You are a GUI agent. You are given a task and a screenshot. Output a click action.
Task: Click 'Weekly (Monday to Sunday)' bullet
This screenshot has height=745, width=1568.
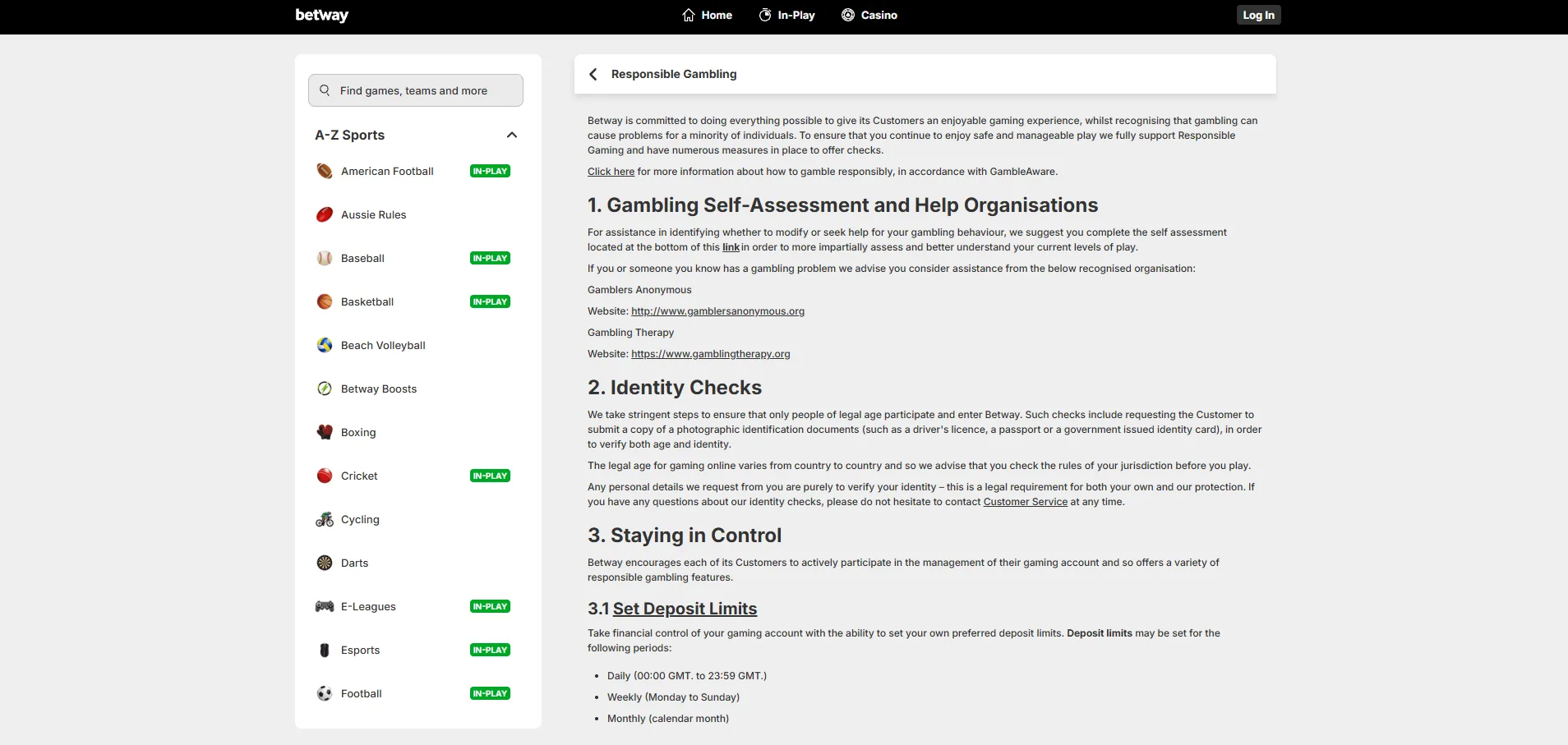point(673,697)
